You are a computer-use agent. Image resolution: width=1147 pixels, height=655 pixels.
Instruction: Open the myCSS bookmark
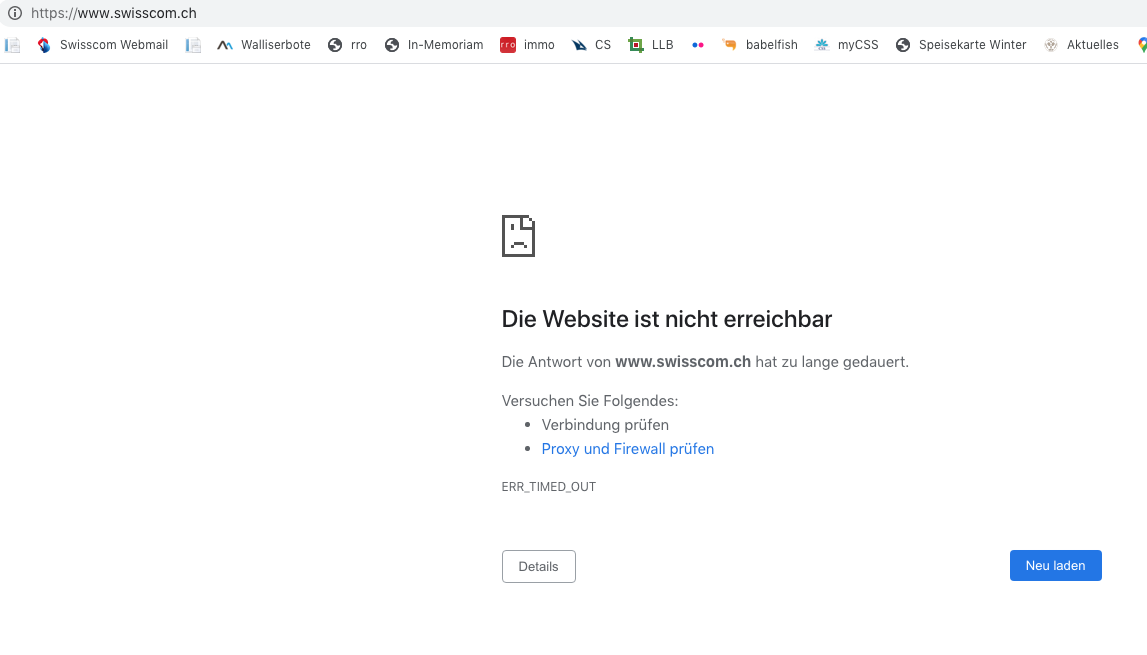coord(846,45)
